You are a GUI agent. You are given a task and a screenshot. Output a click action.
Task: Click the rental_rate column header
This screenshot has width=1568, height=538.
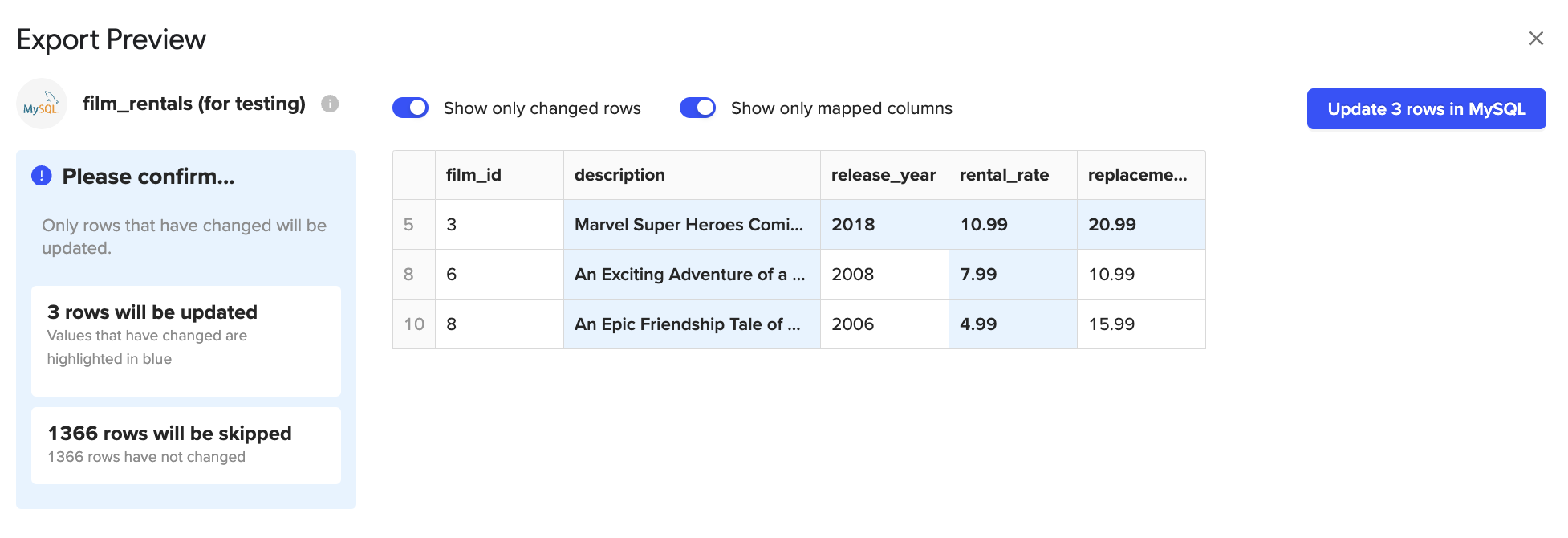(1013, 175)
